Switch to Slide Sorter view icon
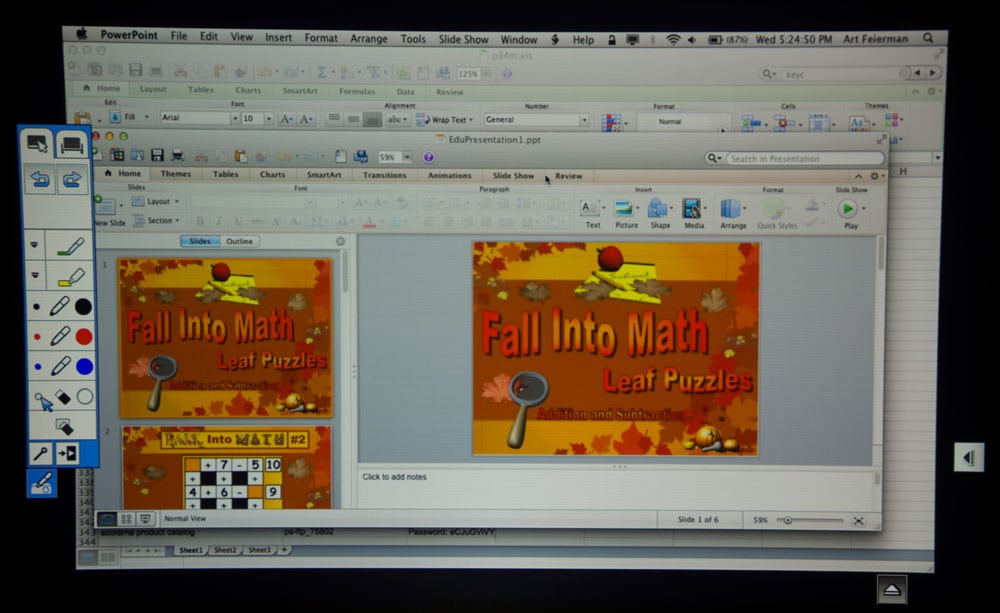 coord(126,519)
